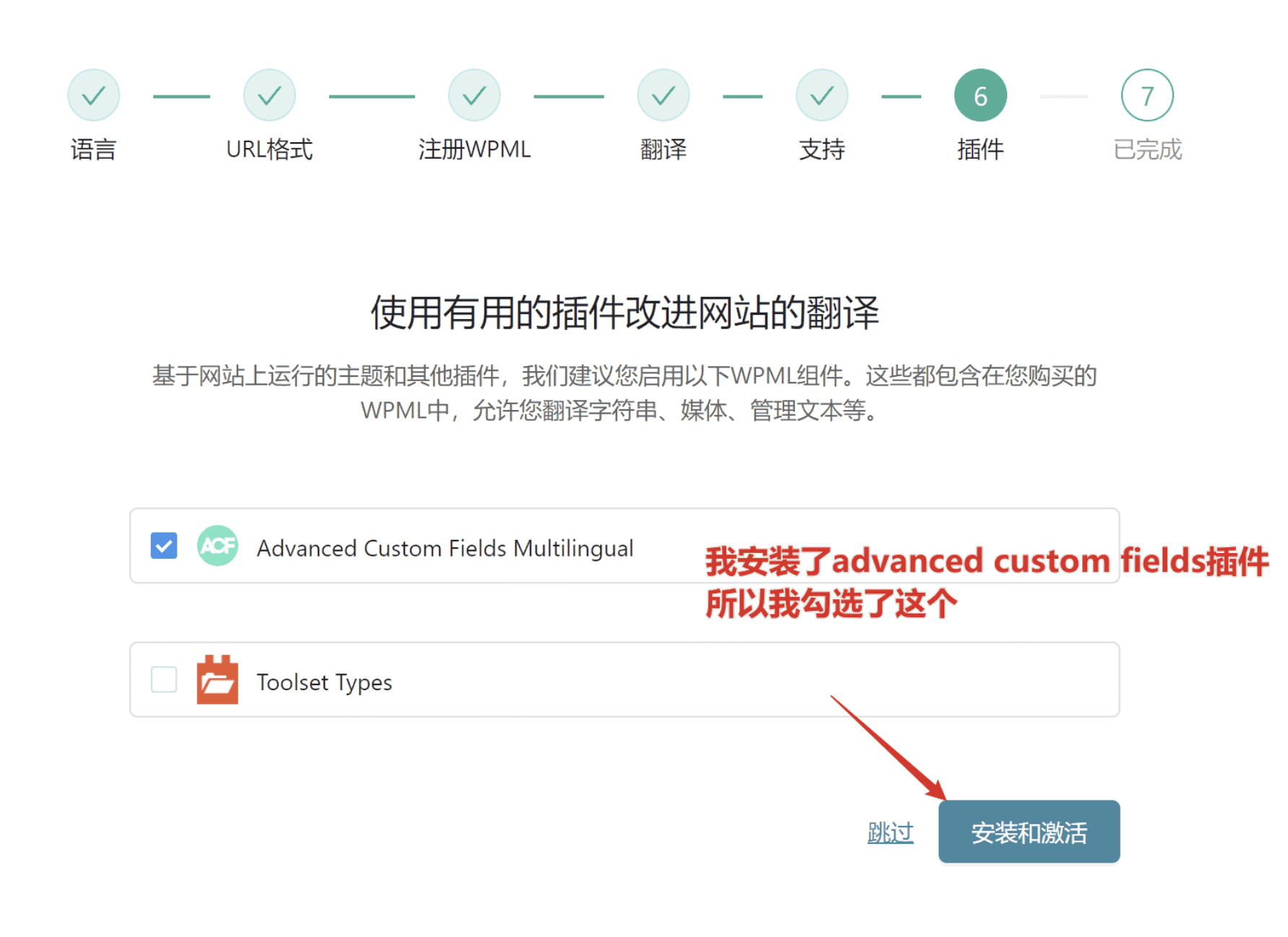Image resolution: width=1288 pixels, height=937 pixels.
Task: Select the green step 6 circle
Action: 980,94
